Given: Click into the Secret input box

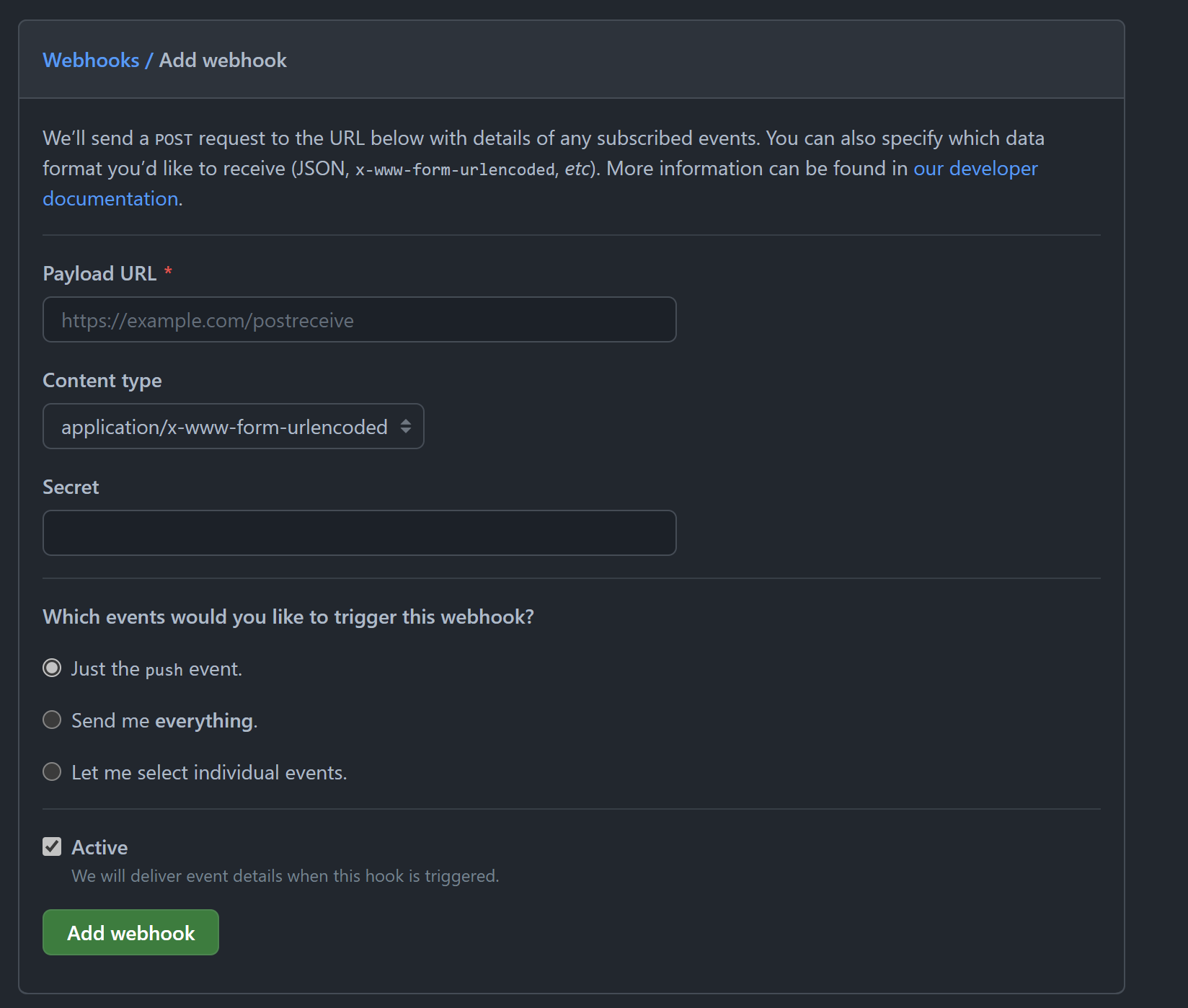Looking at the screenshot, I should 359,533.
